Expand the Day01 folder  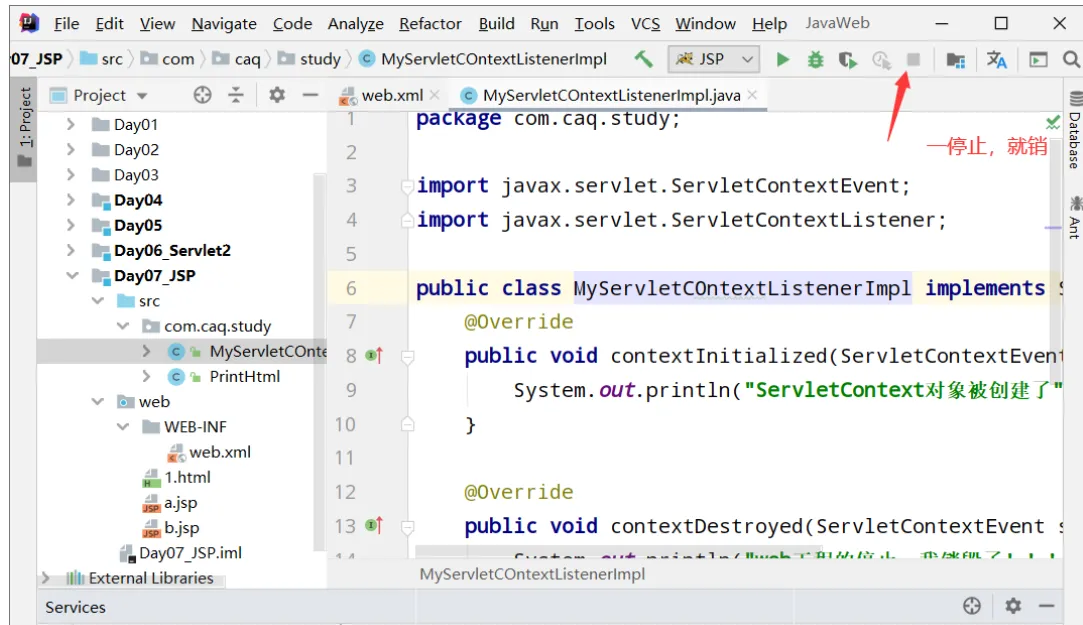coord(70,124)
